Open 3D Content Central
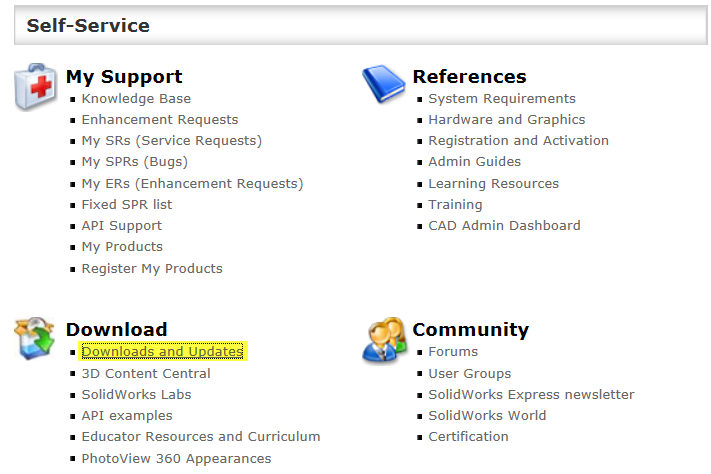 pyautogui.click(x=146, y=373)
